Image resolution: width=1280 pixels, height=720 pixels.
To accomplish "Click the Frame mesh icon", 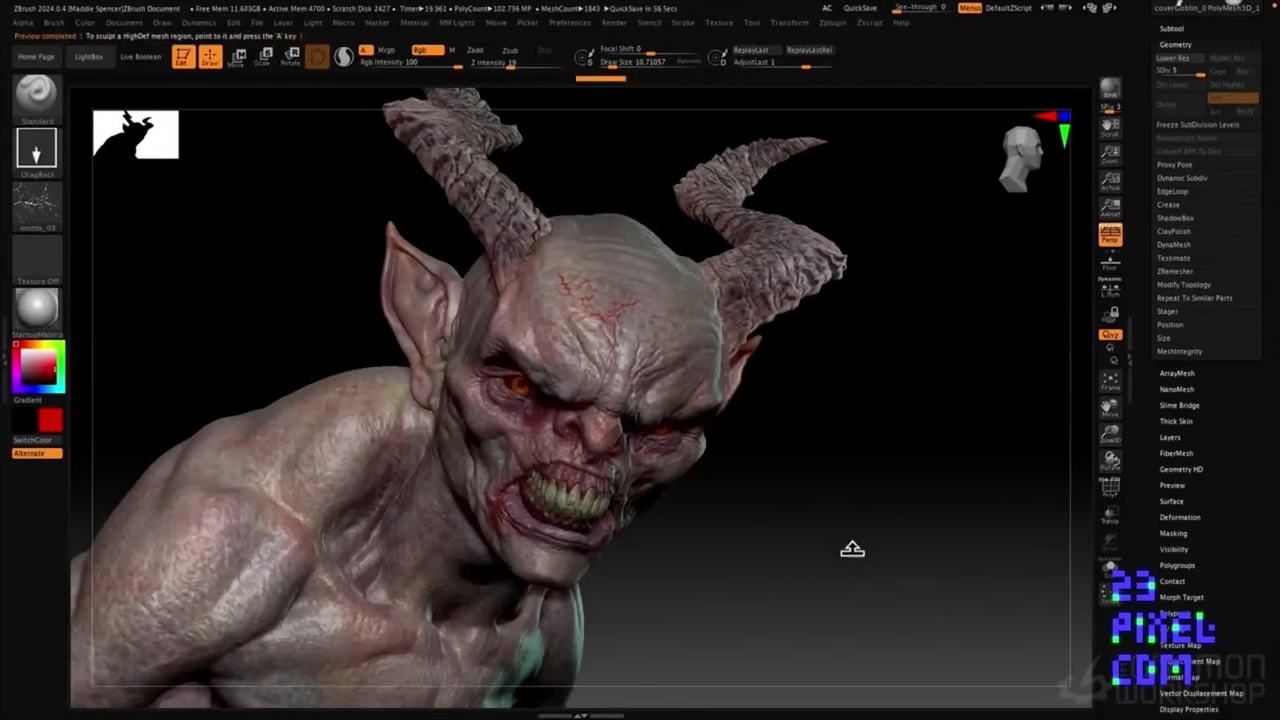I will click(1110, 381).
